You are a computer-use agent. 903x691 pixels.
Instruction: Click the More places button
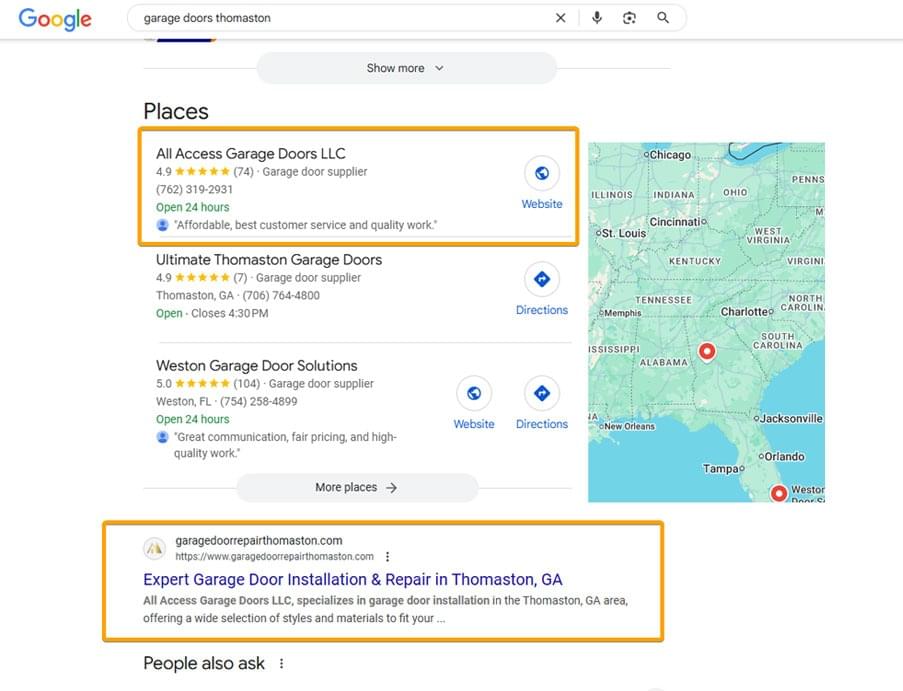click(357, 488)
